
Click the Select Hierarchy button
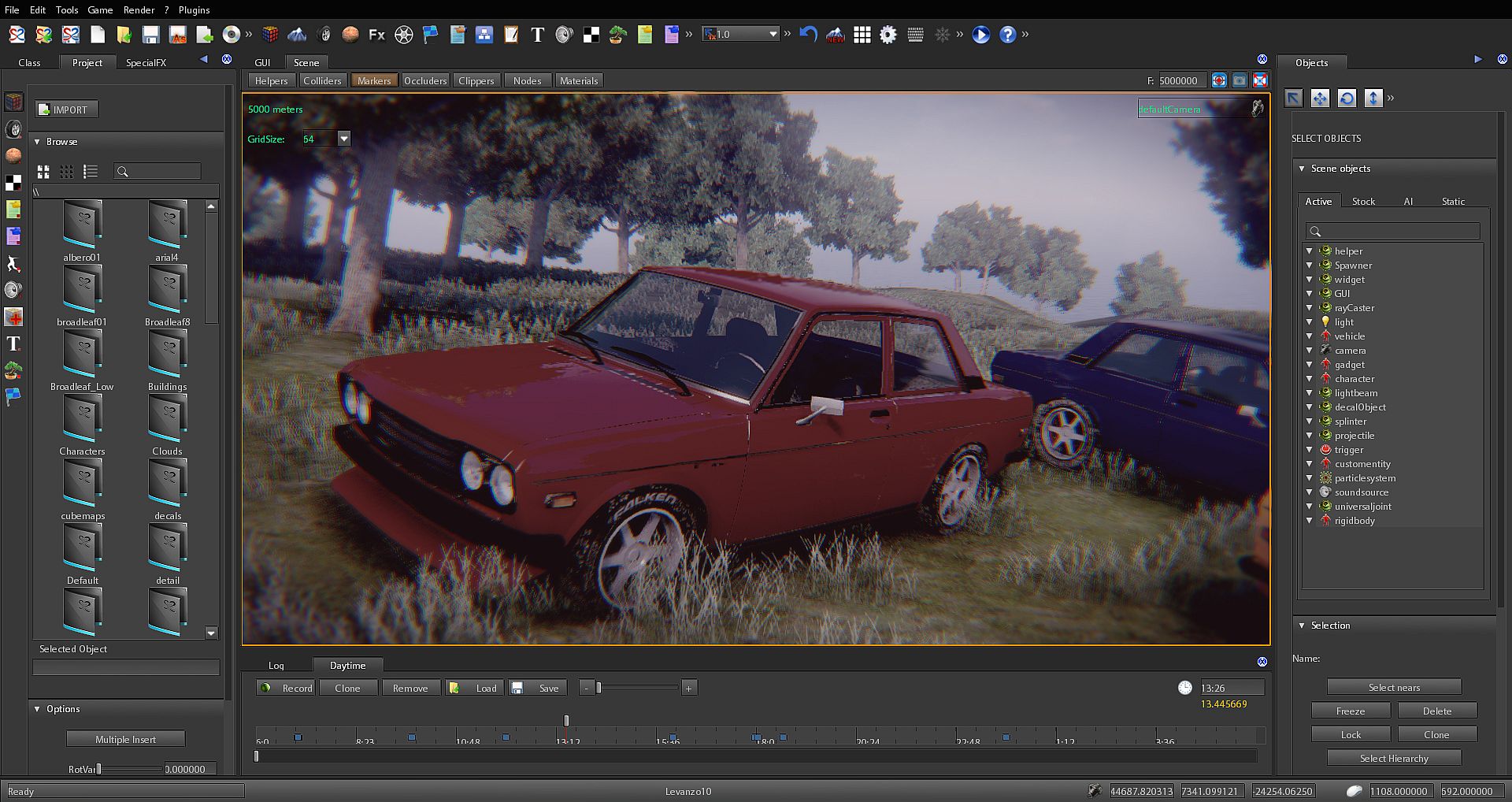1393,758
